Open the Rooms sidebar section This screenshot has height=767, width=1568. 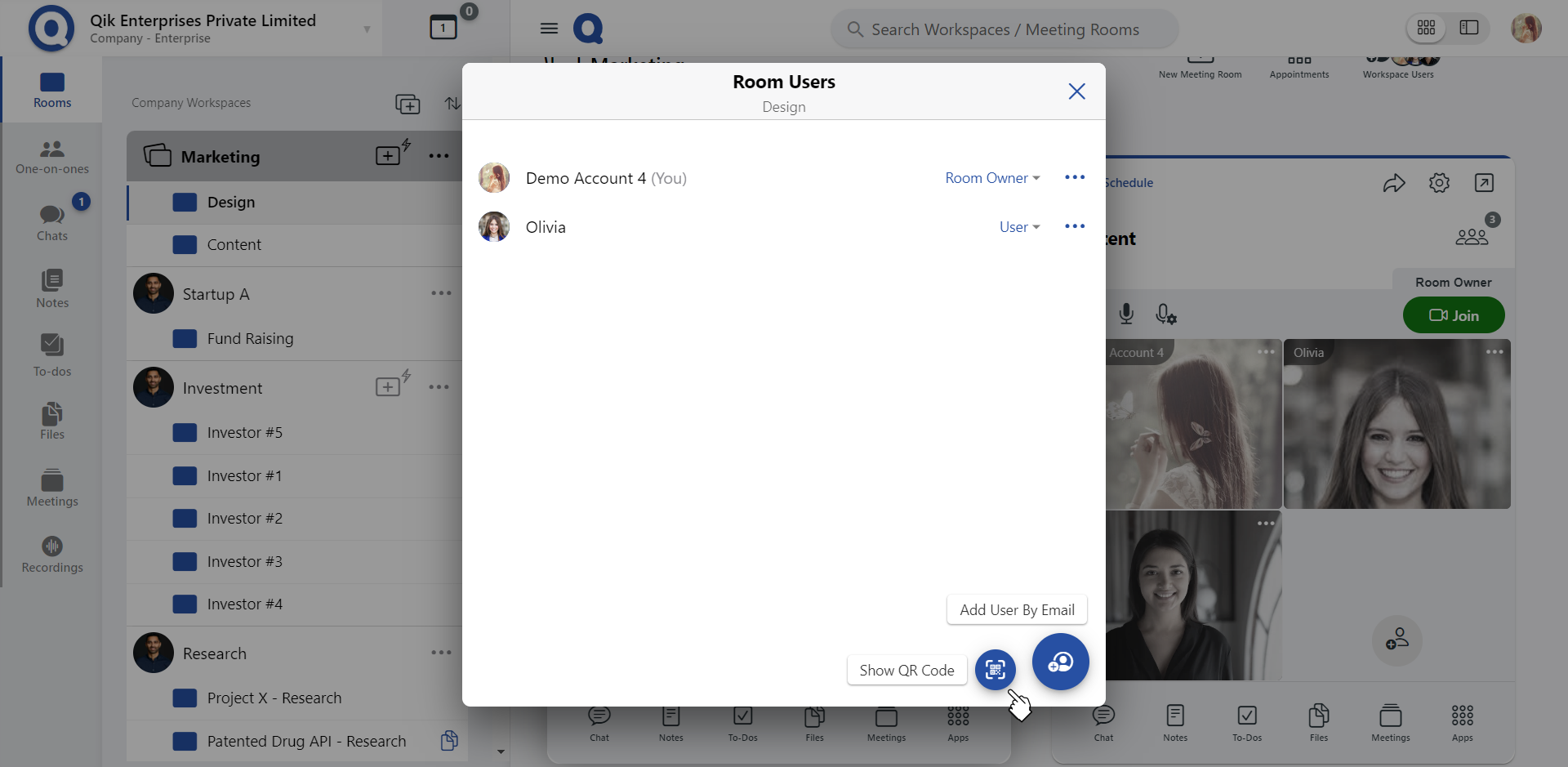coord(52,90)
